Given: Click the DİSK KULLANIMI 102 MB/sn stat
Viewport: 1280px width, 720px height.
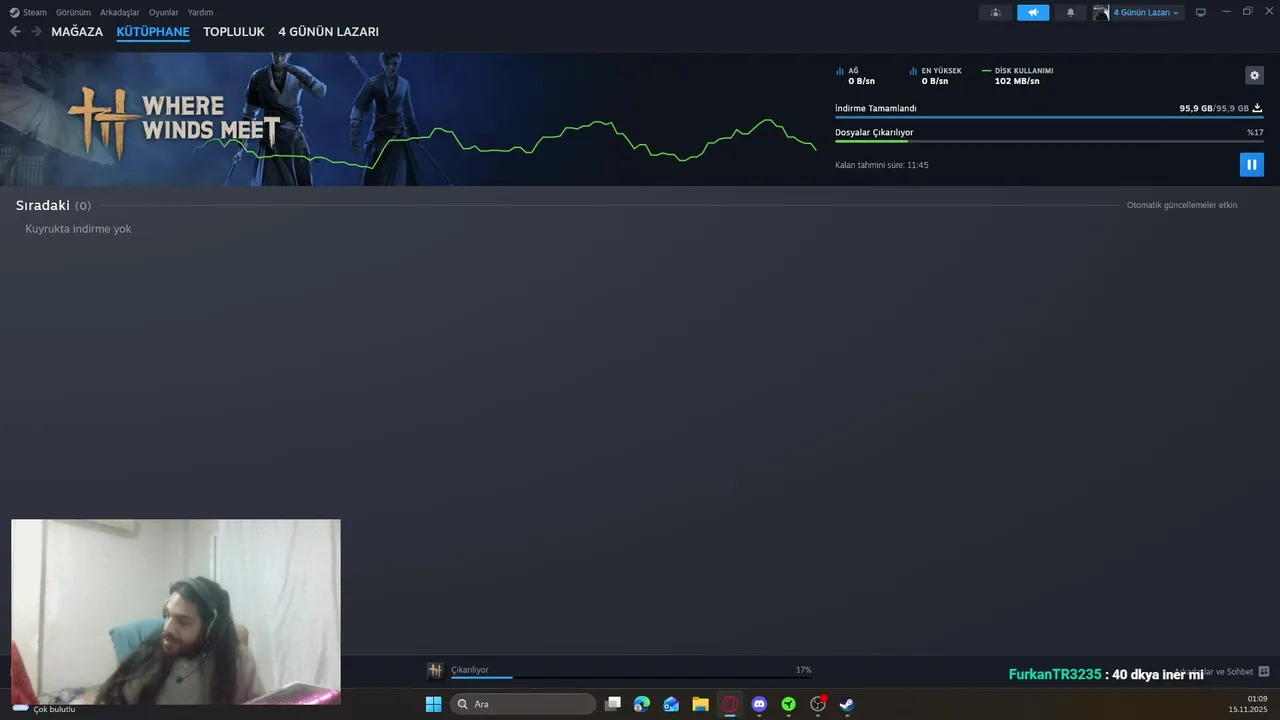Looking at the screenshot, I should (x=1017, y=76).
